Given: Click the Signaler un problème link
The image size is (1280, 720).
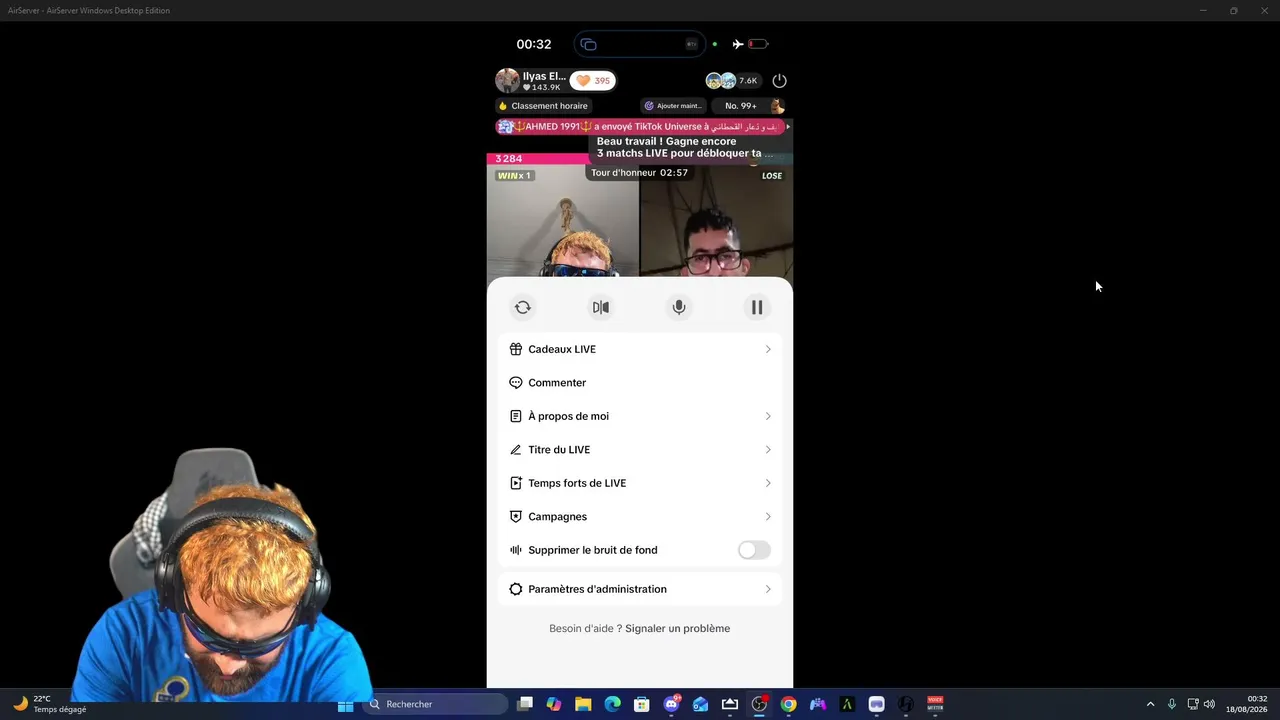Looking at the screenshot, I should click(x=677, y=629).
